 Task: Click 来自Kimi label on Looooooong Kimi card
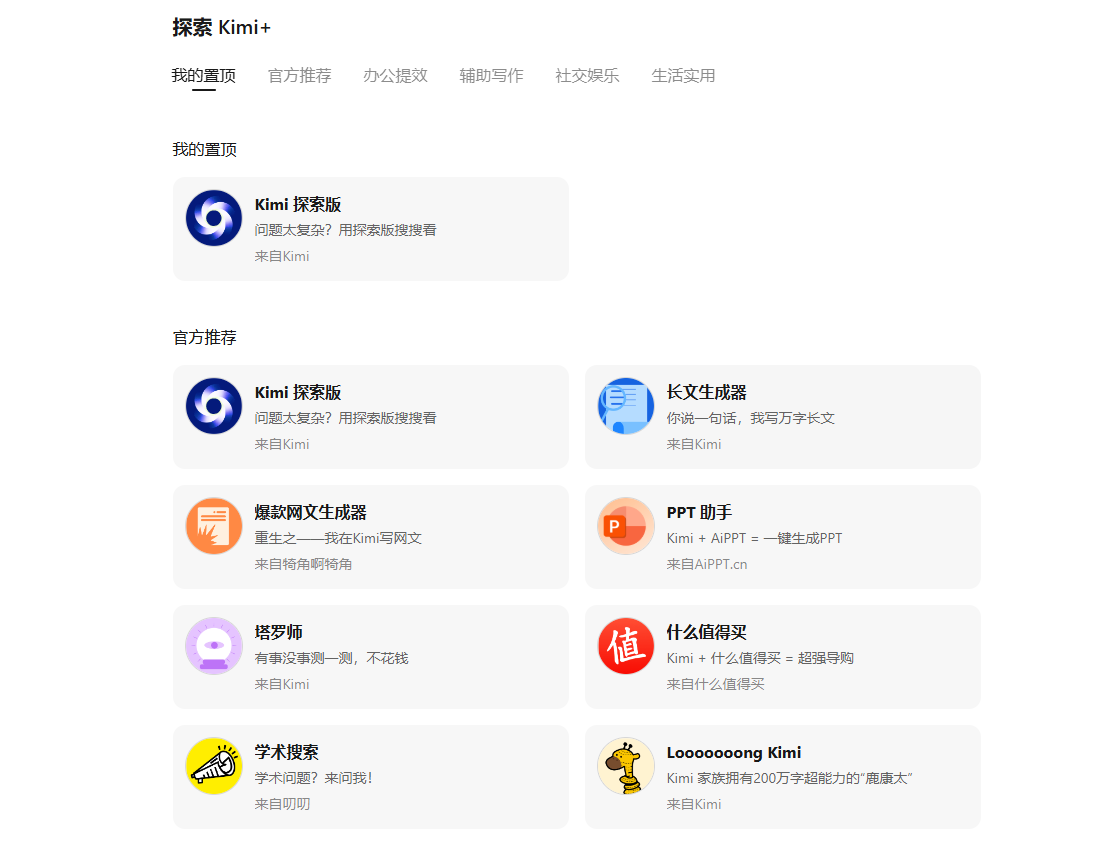pos(694,804)
